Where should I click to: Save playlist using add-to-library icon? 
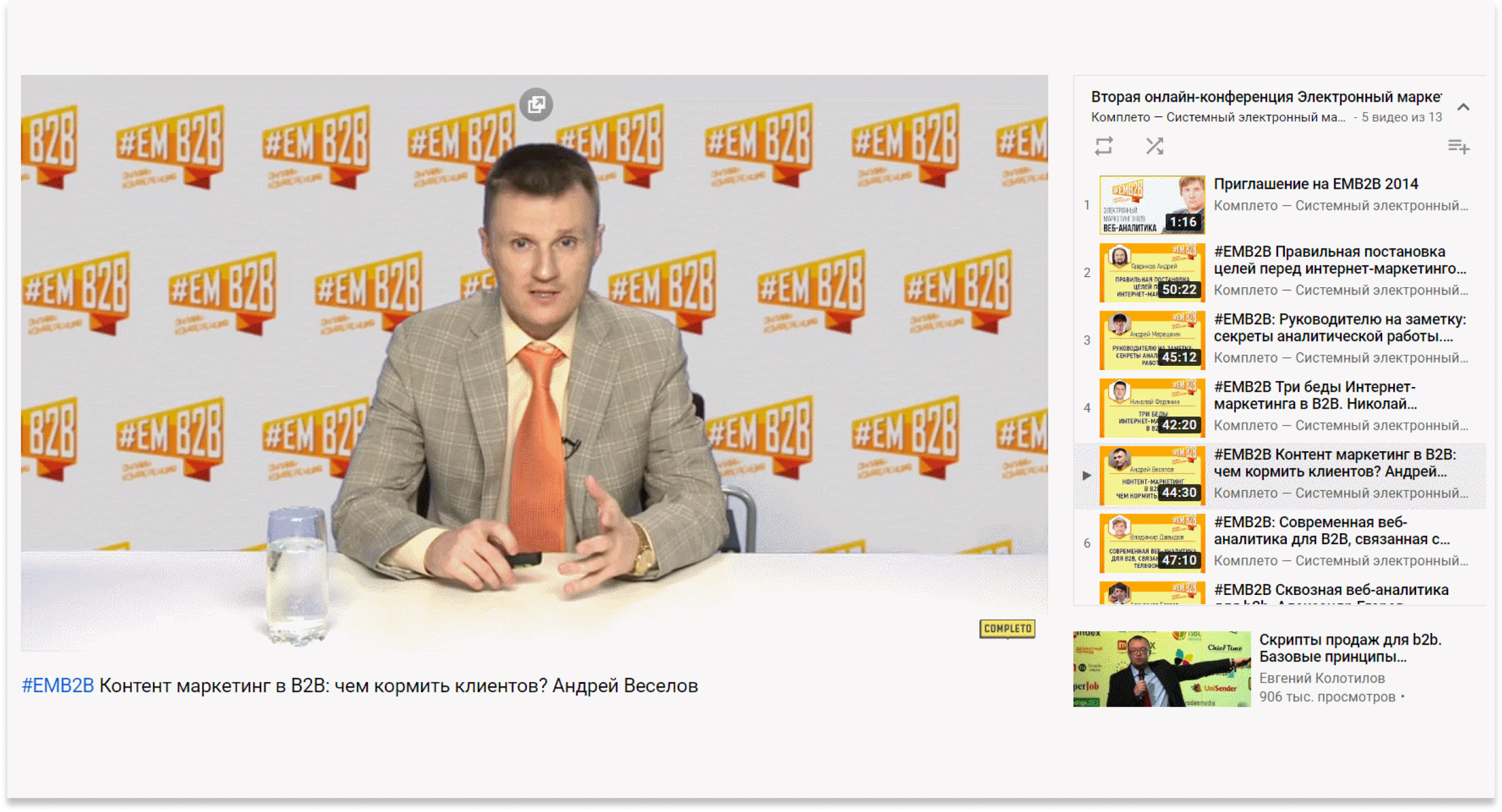[x=1458, y=146]
